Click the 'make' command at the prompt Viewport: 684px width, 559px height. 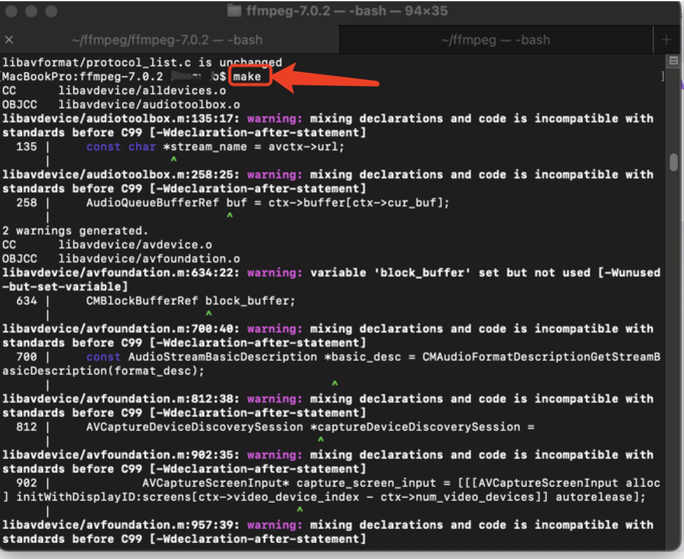point(246,77)
